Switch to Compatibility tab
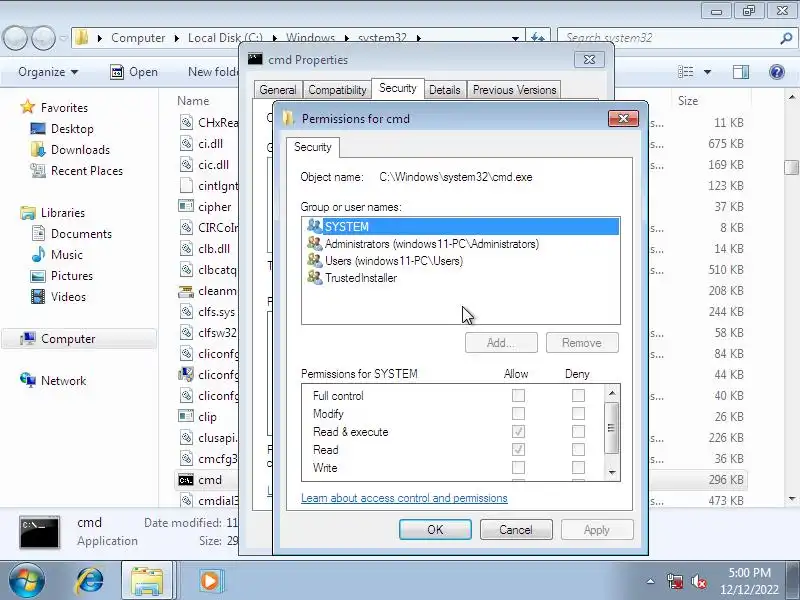 [x=337, y=90]
